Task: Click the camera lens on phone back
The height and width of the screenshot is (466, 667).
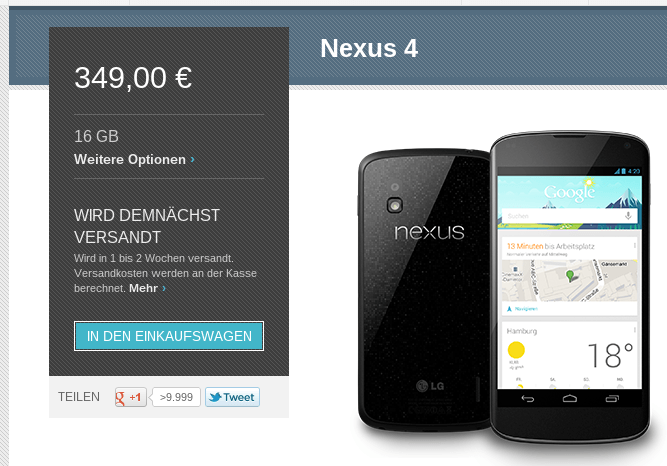Action: (x=395, y=205)
